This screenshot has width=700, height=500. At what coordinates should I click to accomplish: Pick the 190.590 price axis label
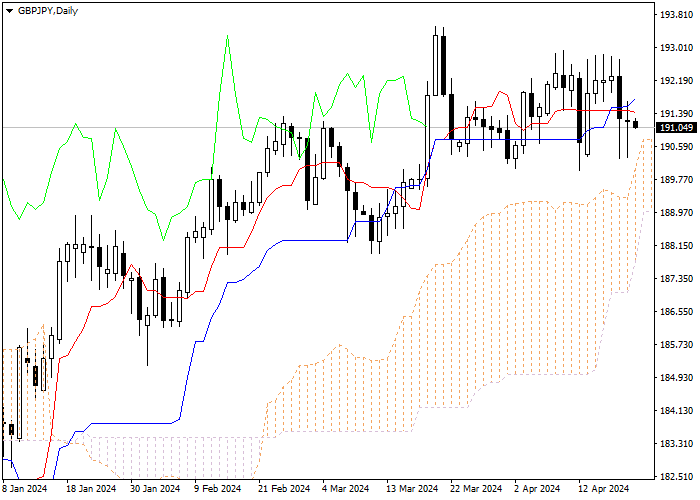click(x=676, y=147)
